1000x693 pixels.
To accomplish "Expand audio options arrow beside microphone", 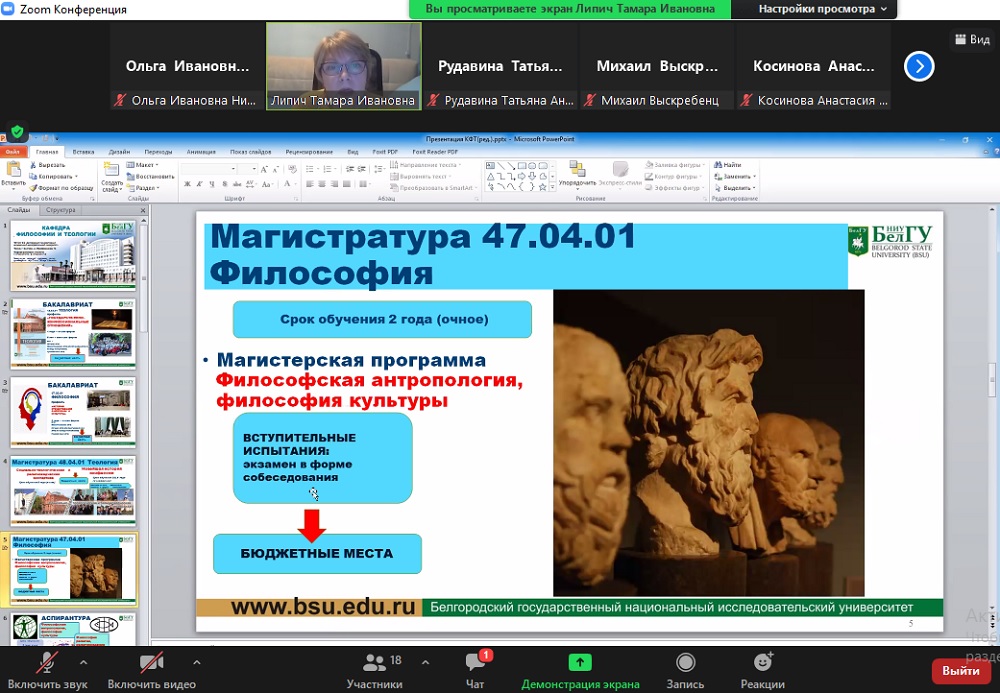I will point(83,662).
